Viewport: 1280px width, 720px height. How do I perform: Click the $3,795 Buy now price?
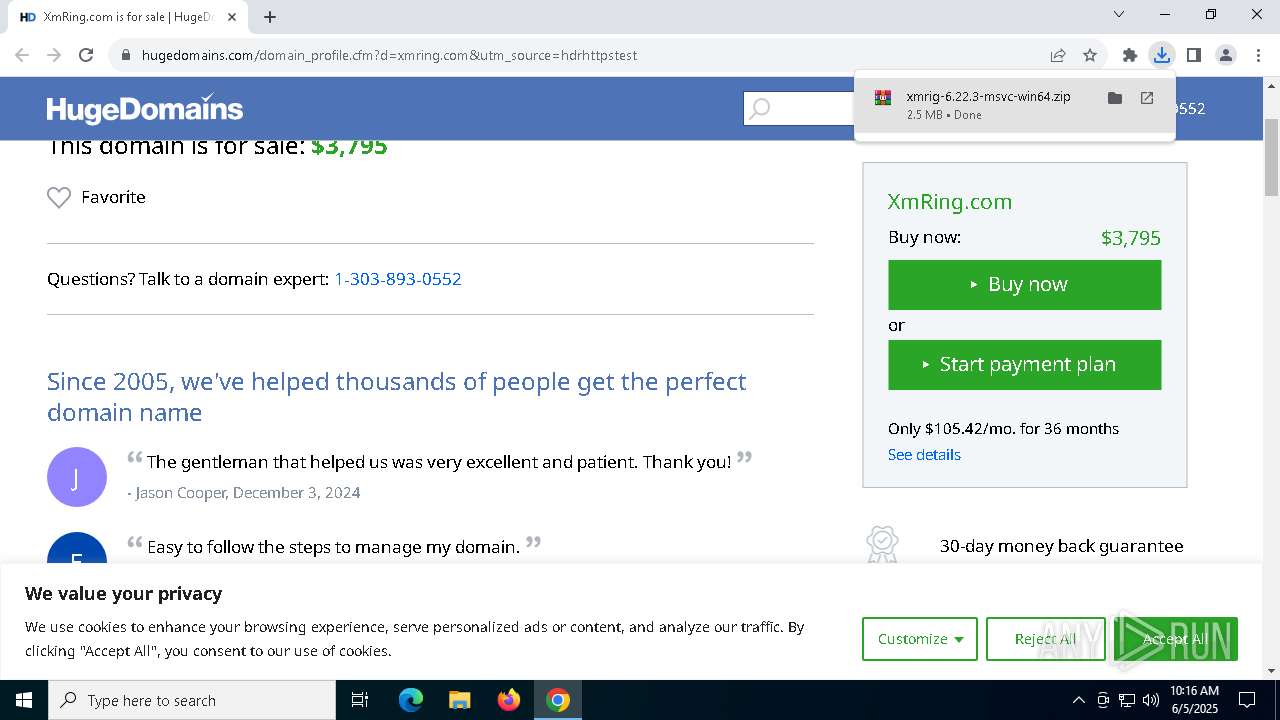pyautogui.click(x=1130, y=238)
